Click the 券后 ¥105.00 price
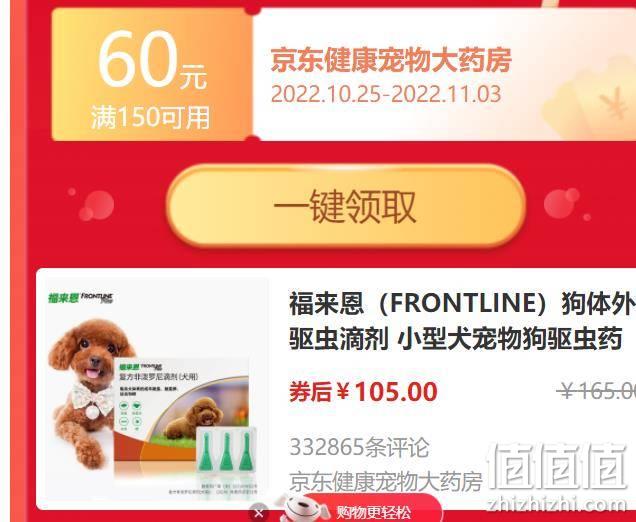The height and width of the screenshot is (522, 636). [363, 391]
